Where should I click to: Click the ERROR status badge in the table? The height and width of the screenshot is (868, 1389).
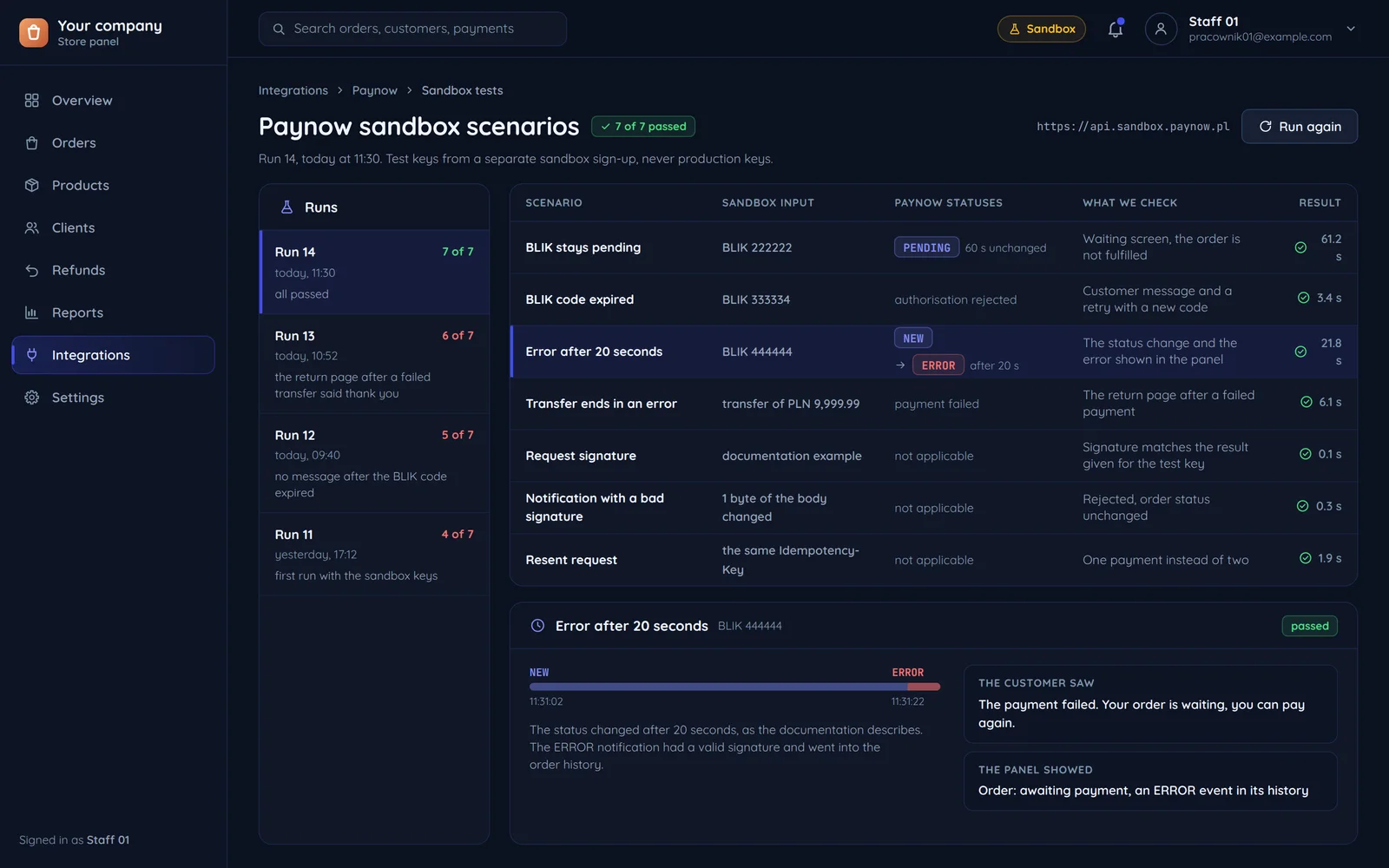(x=938, y=365)
